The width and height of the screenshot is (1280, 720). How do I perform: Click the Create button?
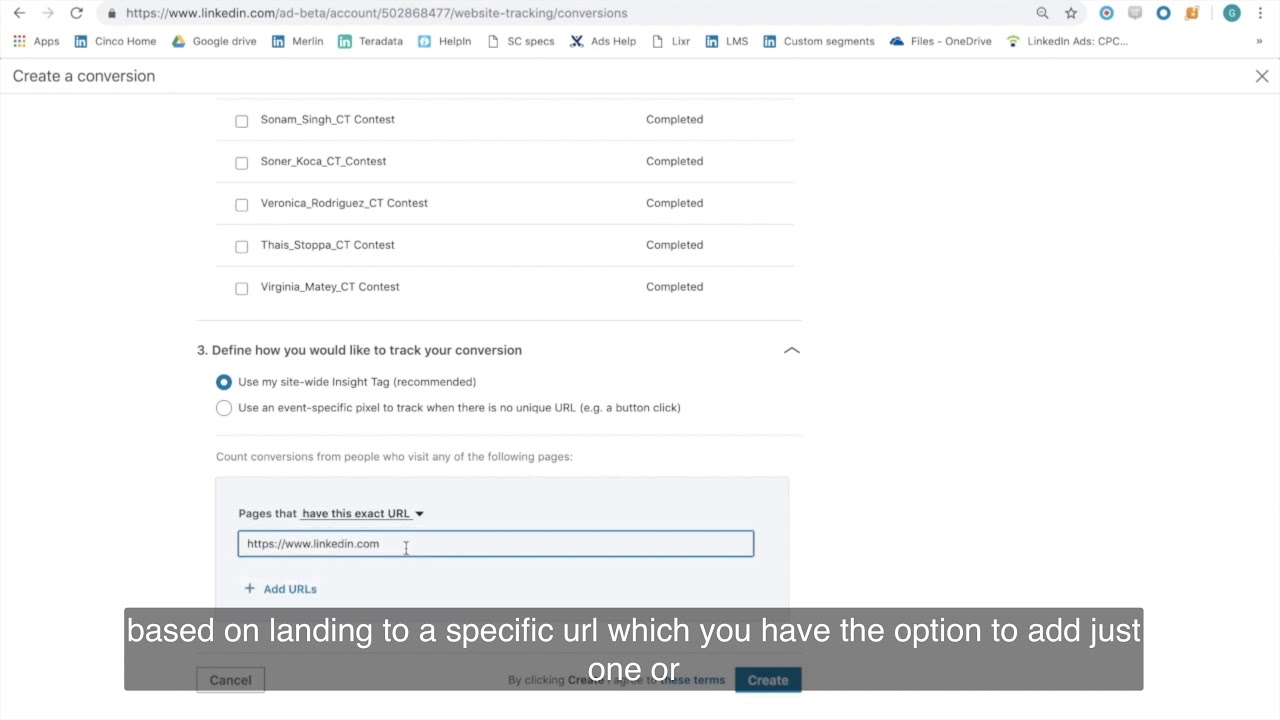(x=768, y=680)
